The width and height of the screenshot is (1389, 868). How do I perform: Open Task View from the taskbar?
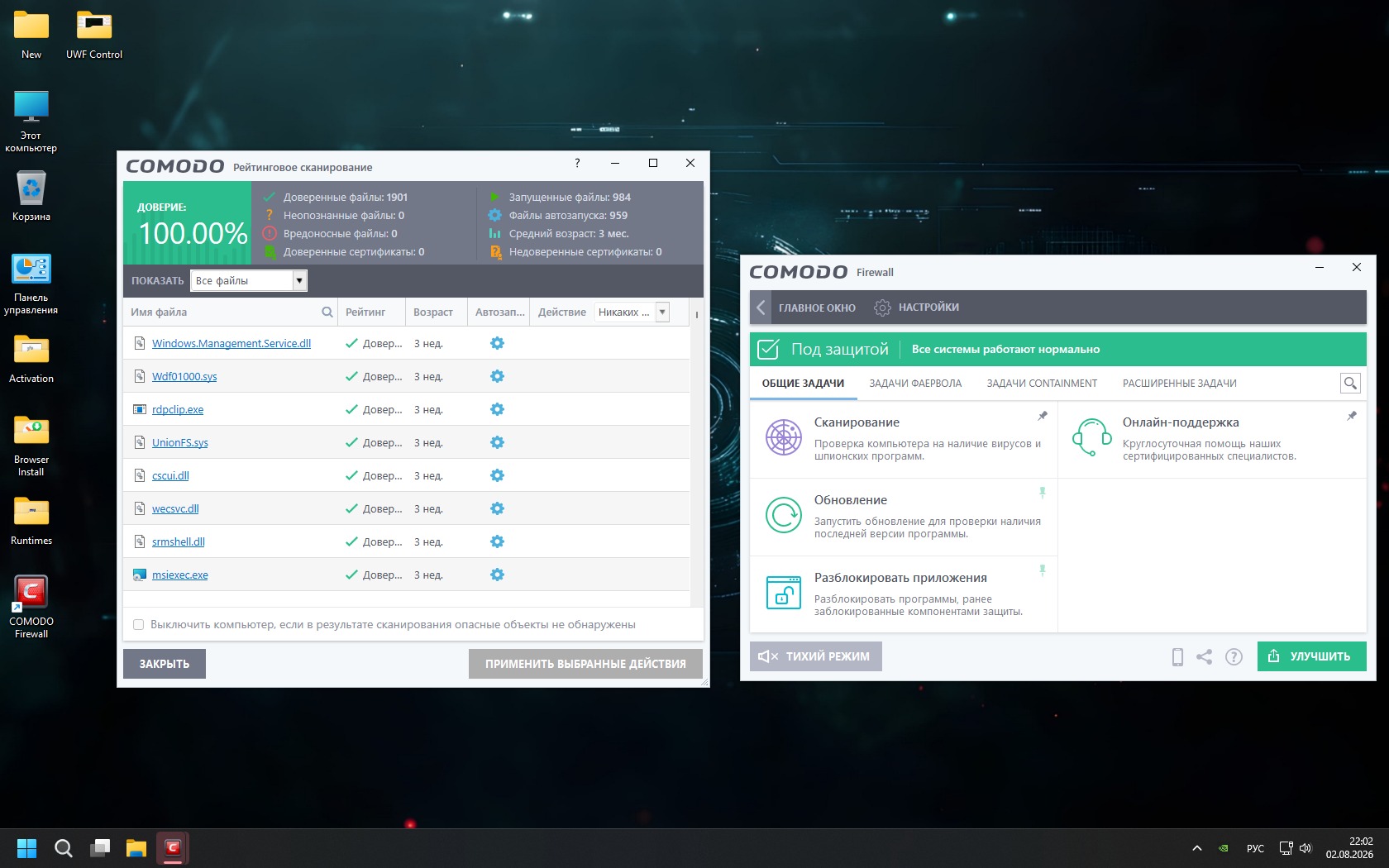click(x=100, y=848)
